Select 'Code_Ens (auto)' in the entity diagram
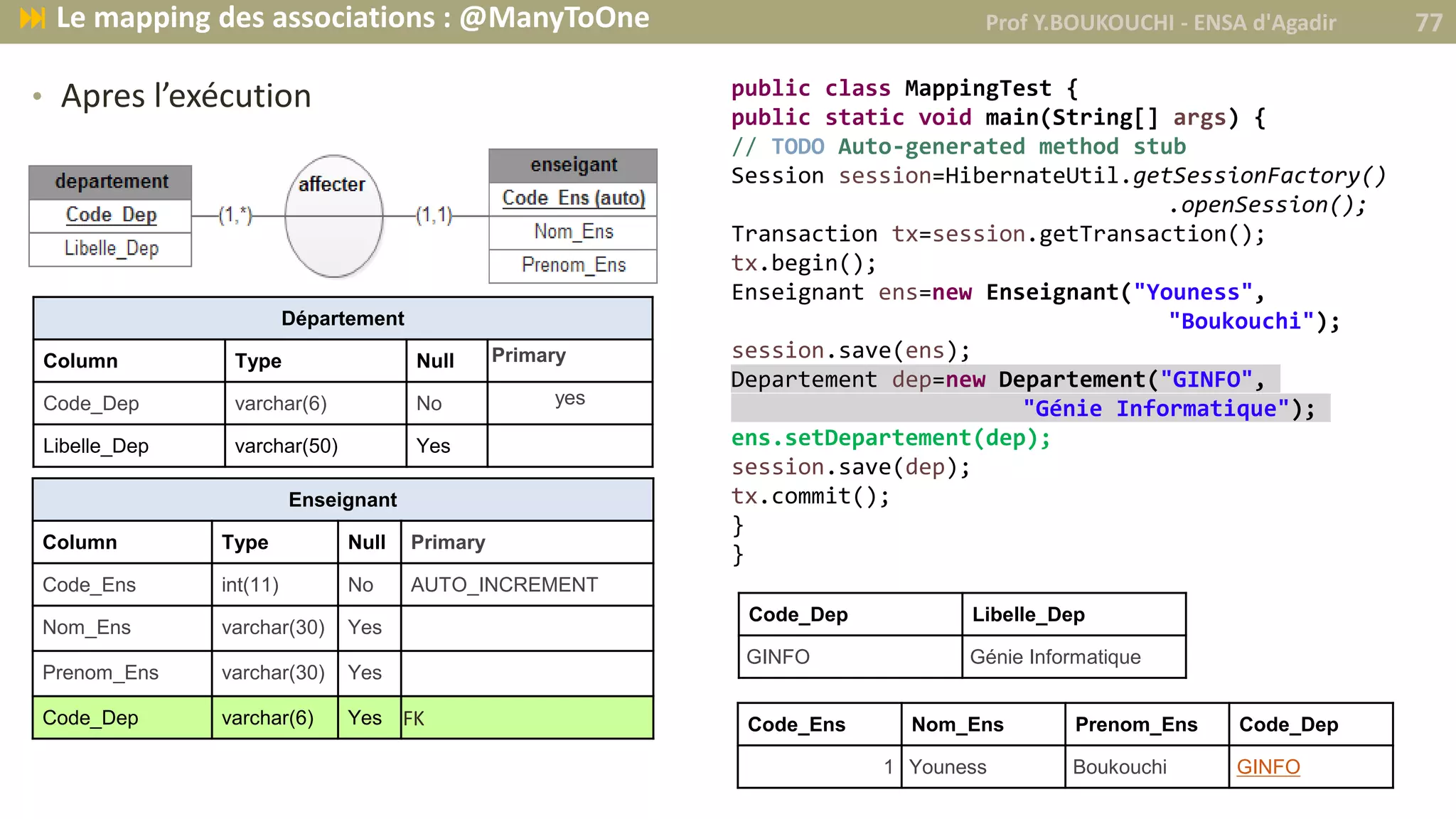Viewport: 1456px width, 819px height. click(573, 198)
